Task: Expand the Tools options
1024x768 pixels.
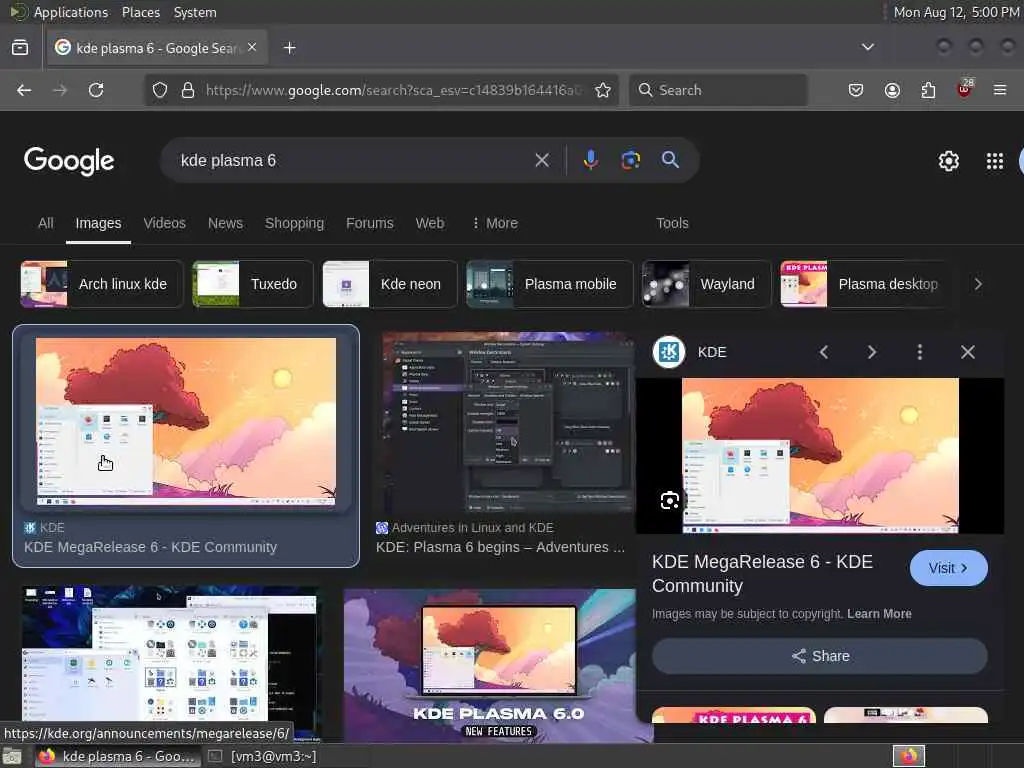Action: (x=672, y=223)
